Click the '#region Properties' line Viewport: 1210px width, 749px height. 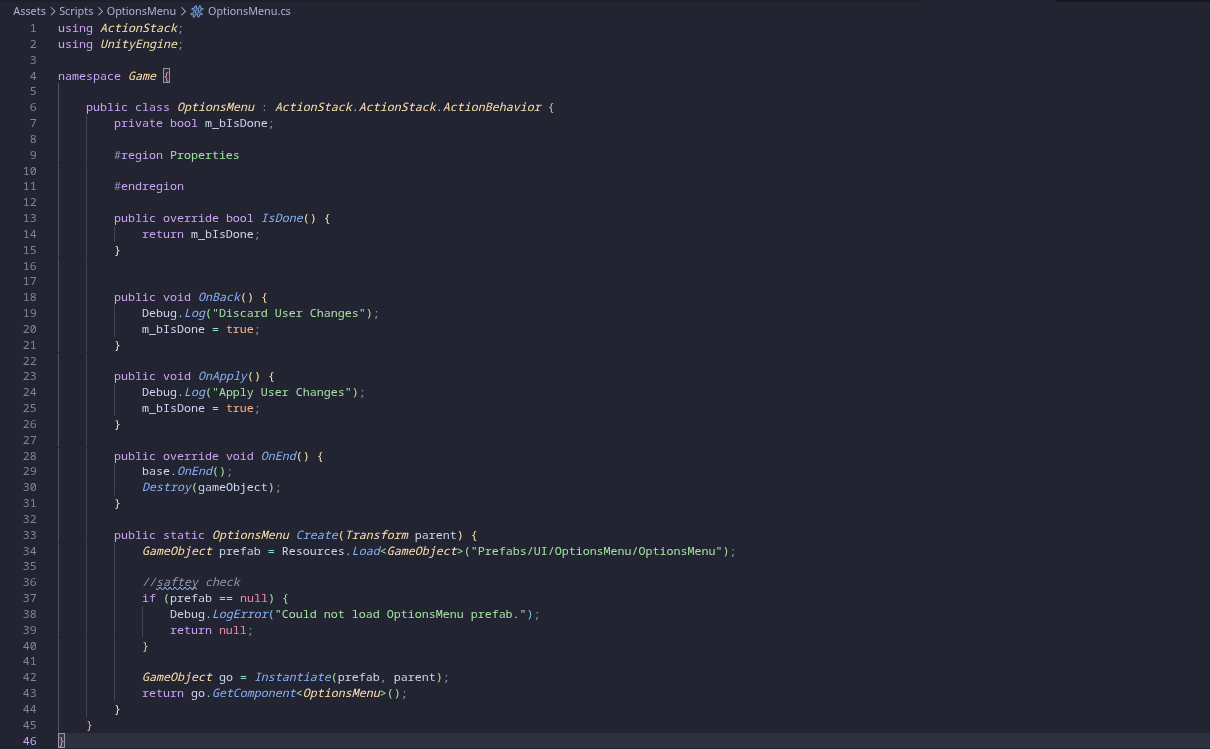(177, 155)
